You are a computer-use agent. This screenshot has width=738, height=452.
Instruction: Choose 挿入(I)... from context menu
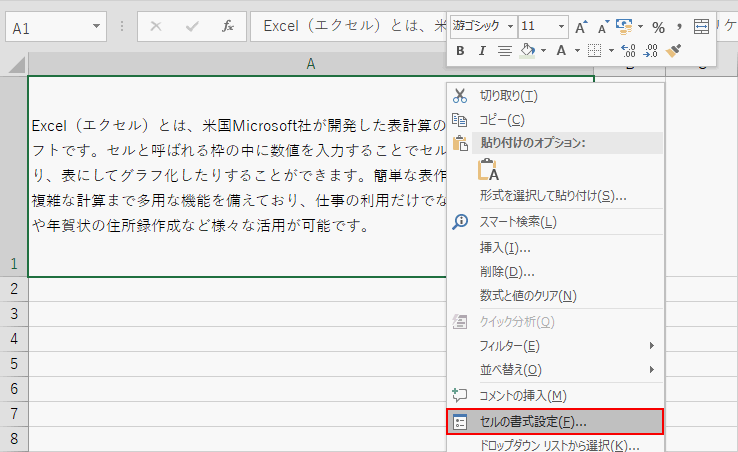[555, 248]
